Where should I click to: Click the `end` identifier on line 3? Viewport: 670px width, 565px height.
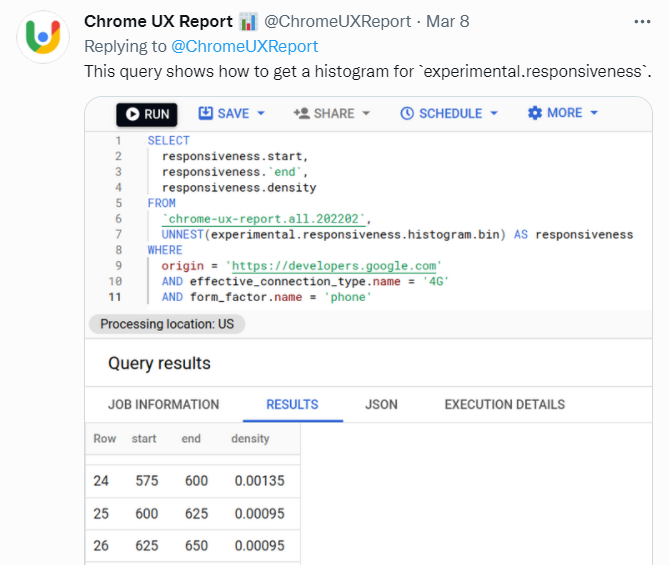[x=285, y=172]
